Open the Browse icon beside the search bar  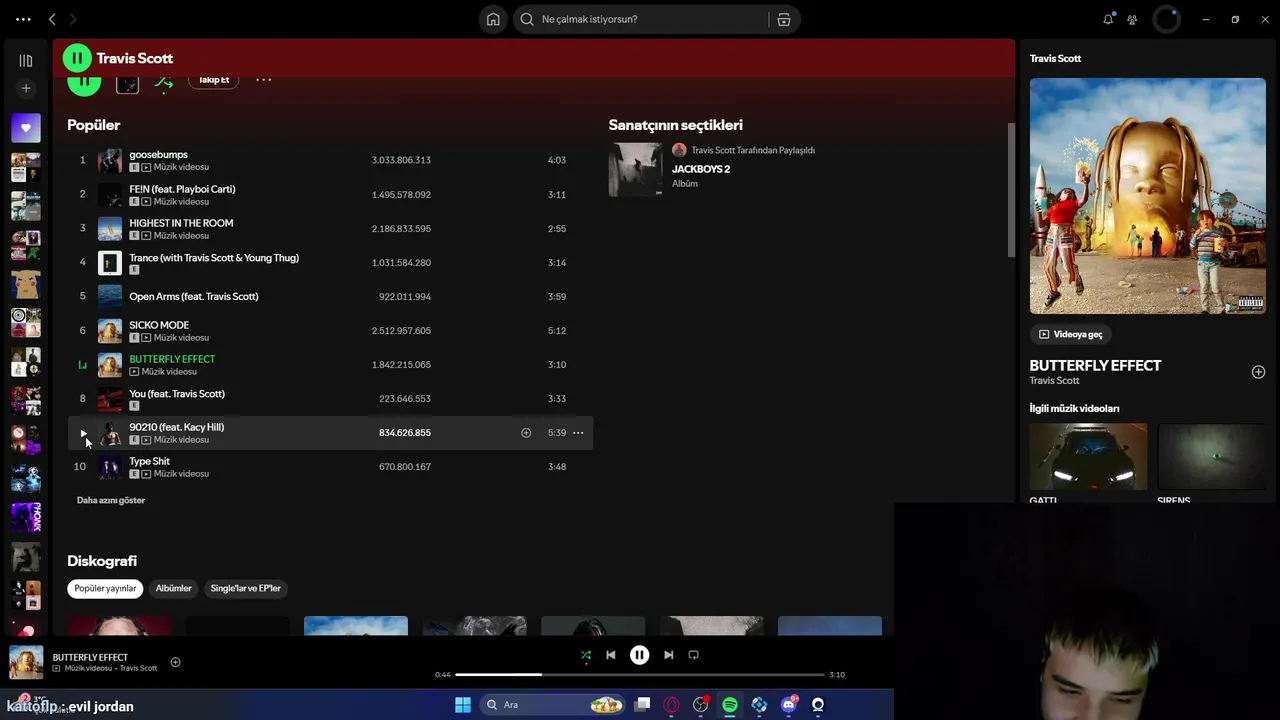click(784, 19)
